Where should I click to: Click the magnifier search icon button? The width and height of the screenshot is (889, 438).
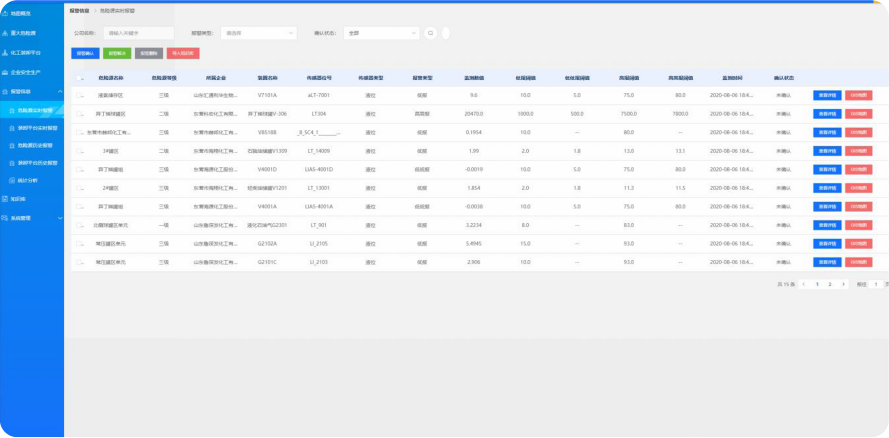tap(430, 33)
